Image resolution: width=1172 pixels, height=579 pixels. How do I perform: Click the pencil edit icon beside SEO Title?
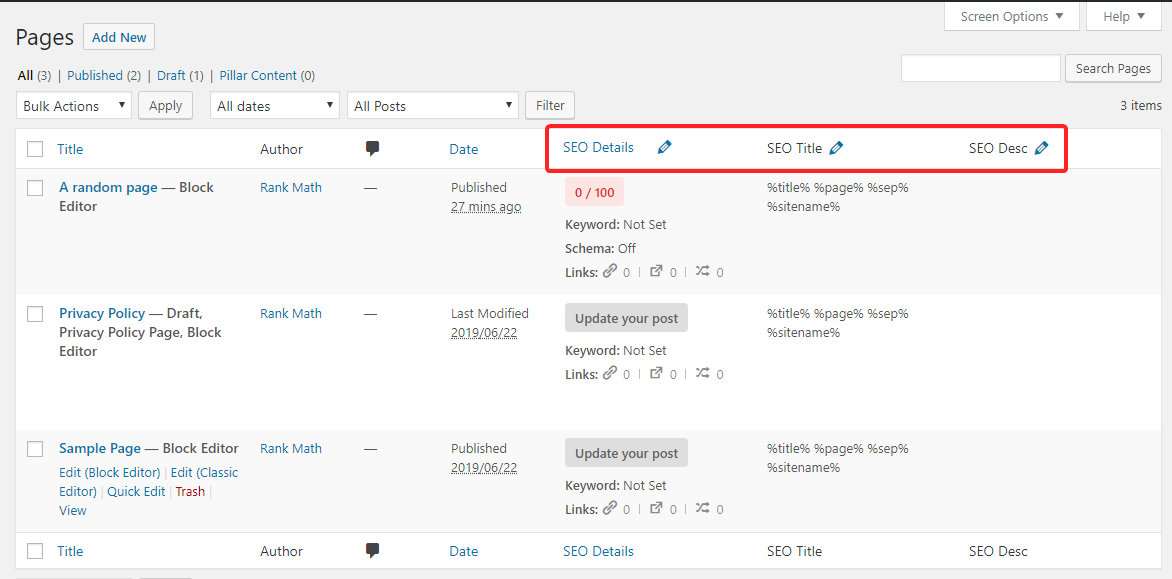(x=836, y=148)
